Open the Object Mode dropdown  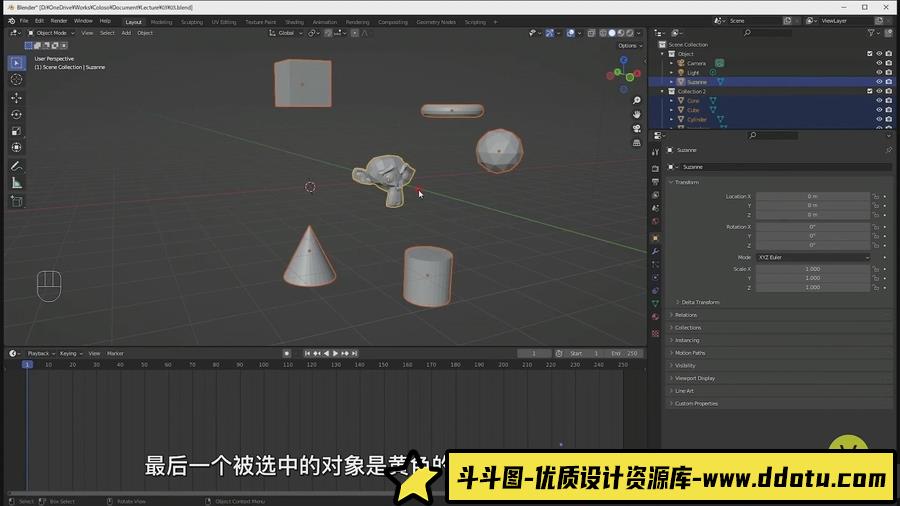(51, 33)
